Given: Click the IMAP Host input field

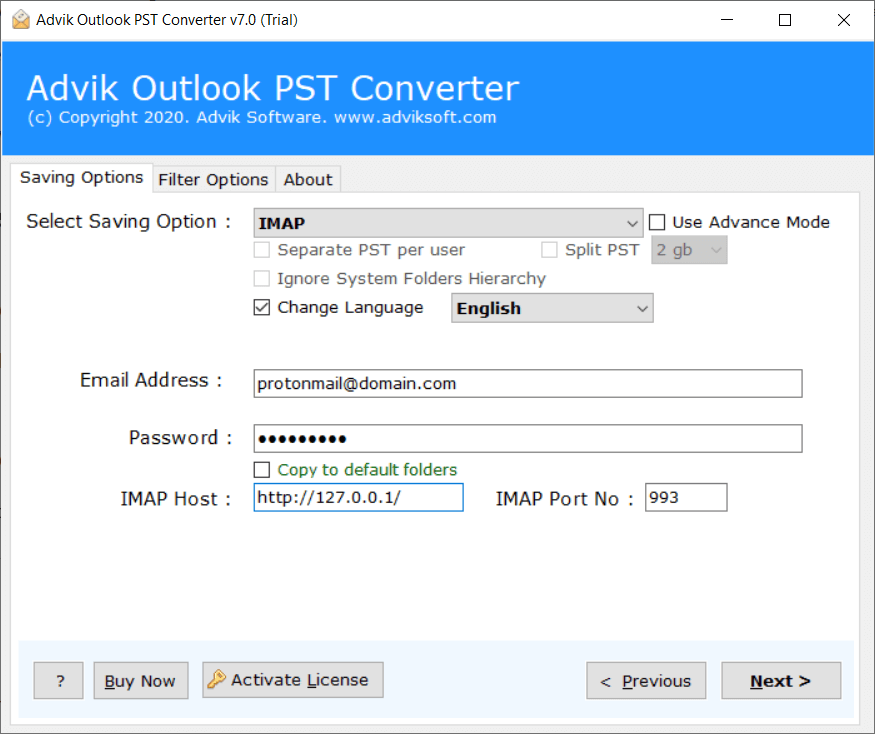Looking at the screenshot, I should (x=358, y=497).
